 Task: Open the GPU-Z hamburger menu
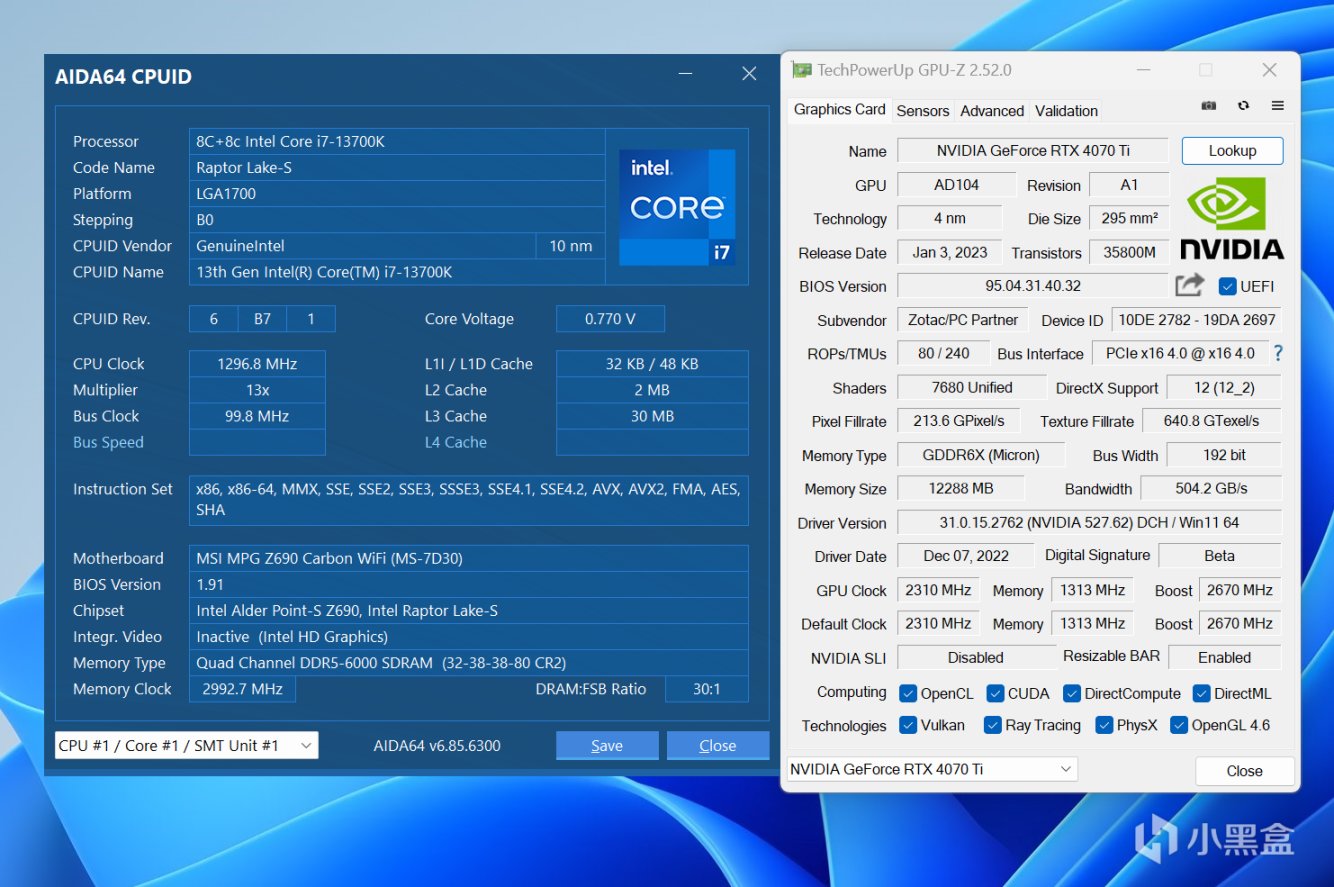click(x=1277, y=106)
